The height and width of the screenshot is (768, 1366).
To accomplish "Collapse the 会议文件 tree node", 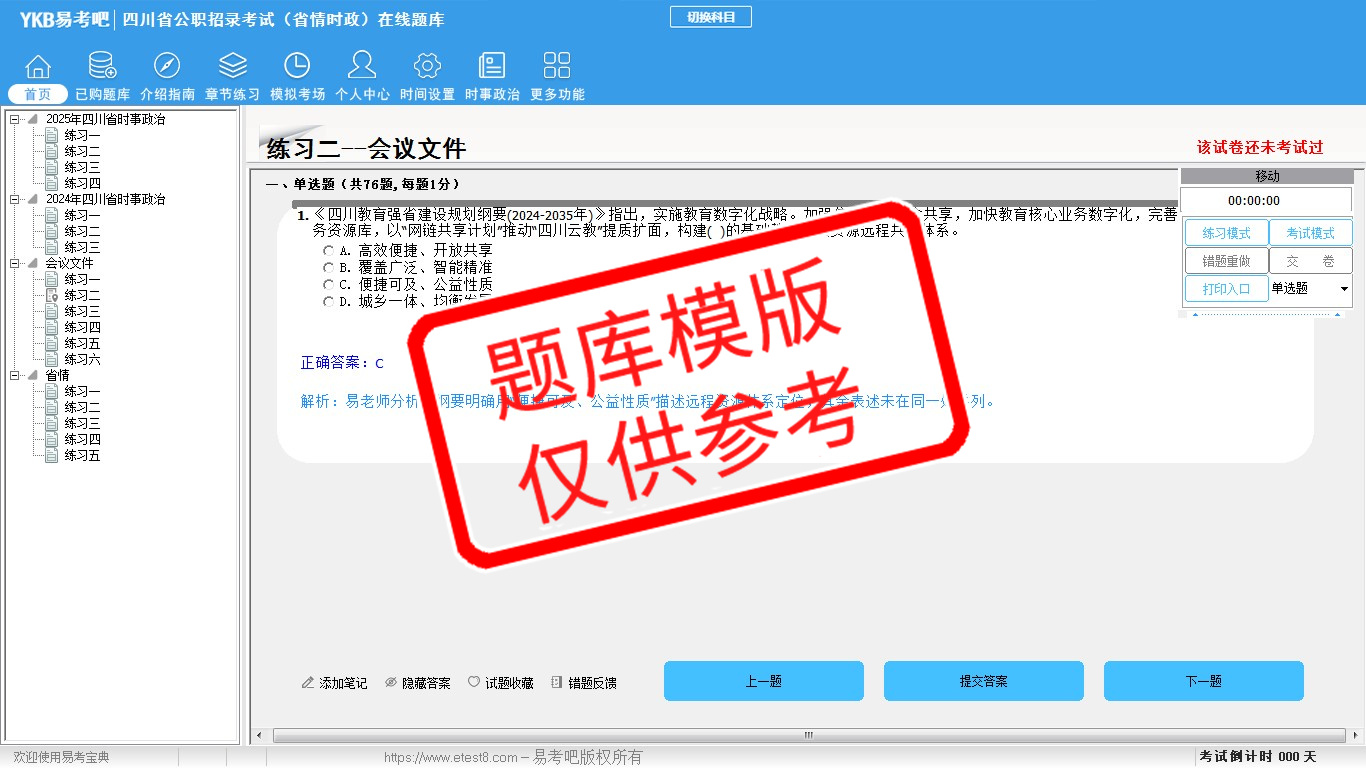I will click(15, 264).
